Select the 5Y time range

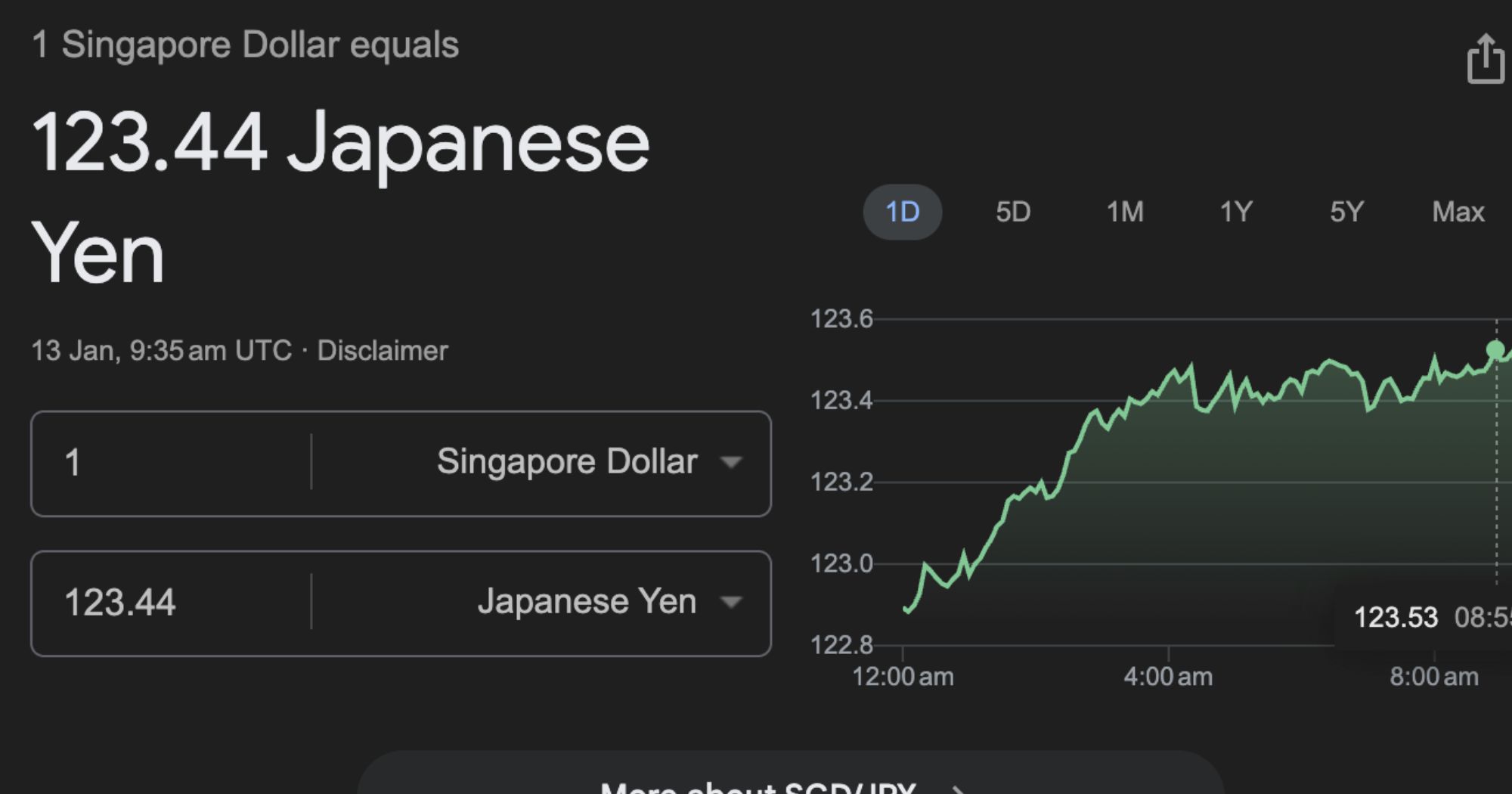pyautogui.click(x=1347, y=212)
